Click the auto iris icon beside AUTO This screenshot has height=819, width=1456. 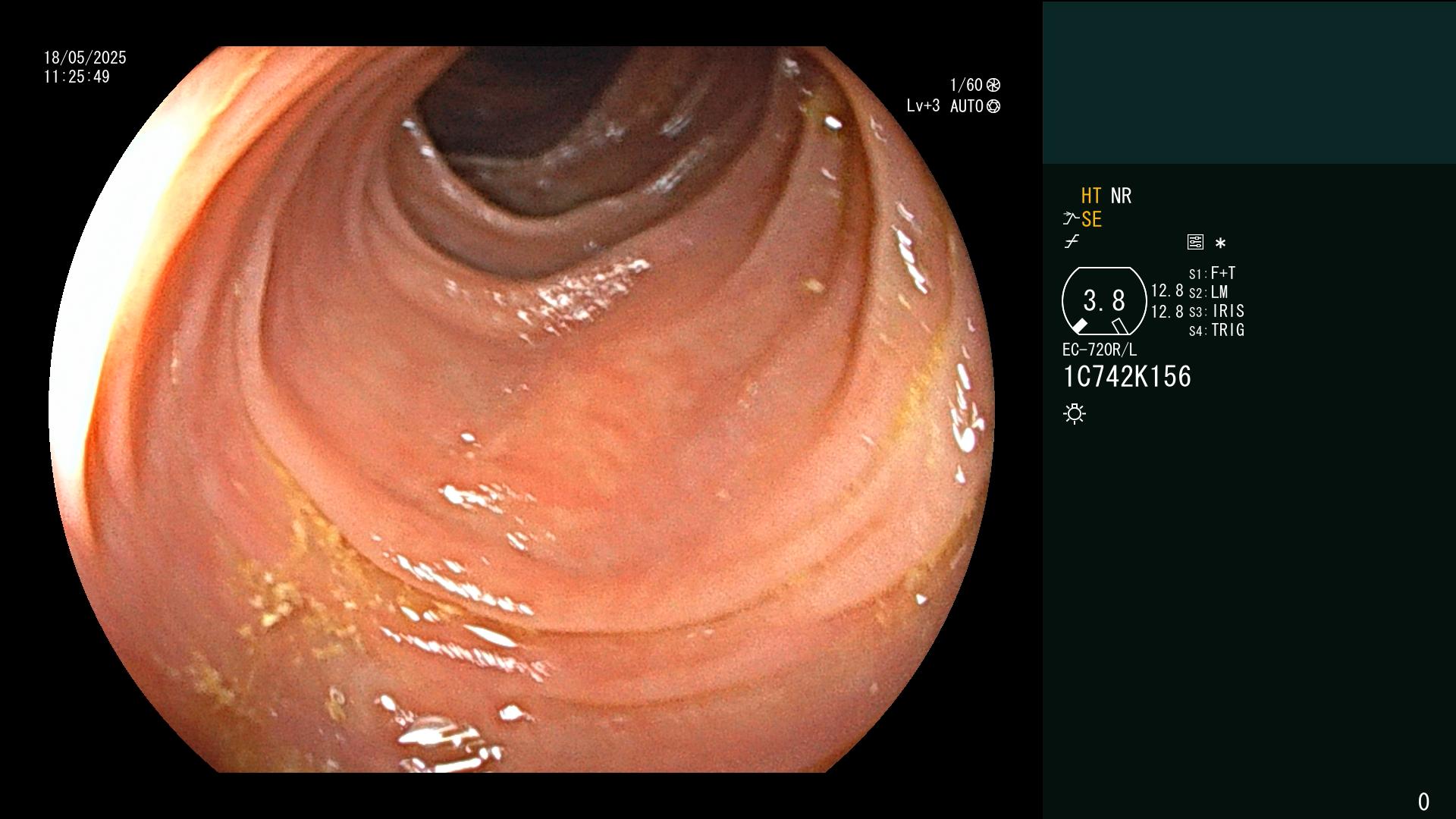pyautogui.click(x=993, y=106)
